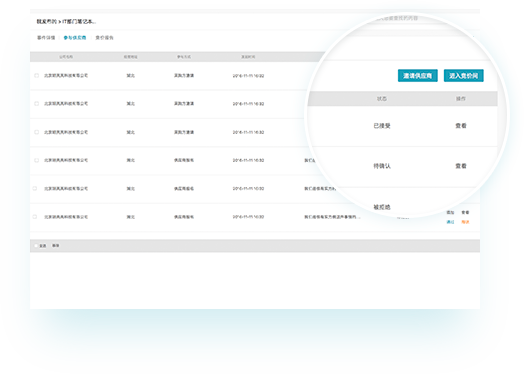Tick the first supplier row checkbox

36,76
